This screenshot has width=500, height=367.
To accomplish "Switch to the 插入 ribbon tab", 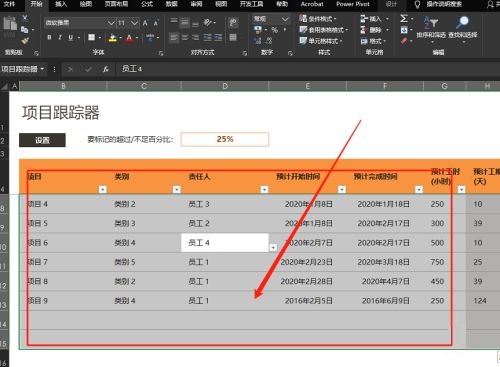I will [x=61, y=4].
